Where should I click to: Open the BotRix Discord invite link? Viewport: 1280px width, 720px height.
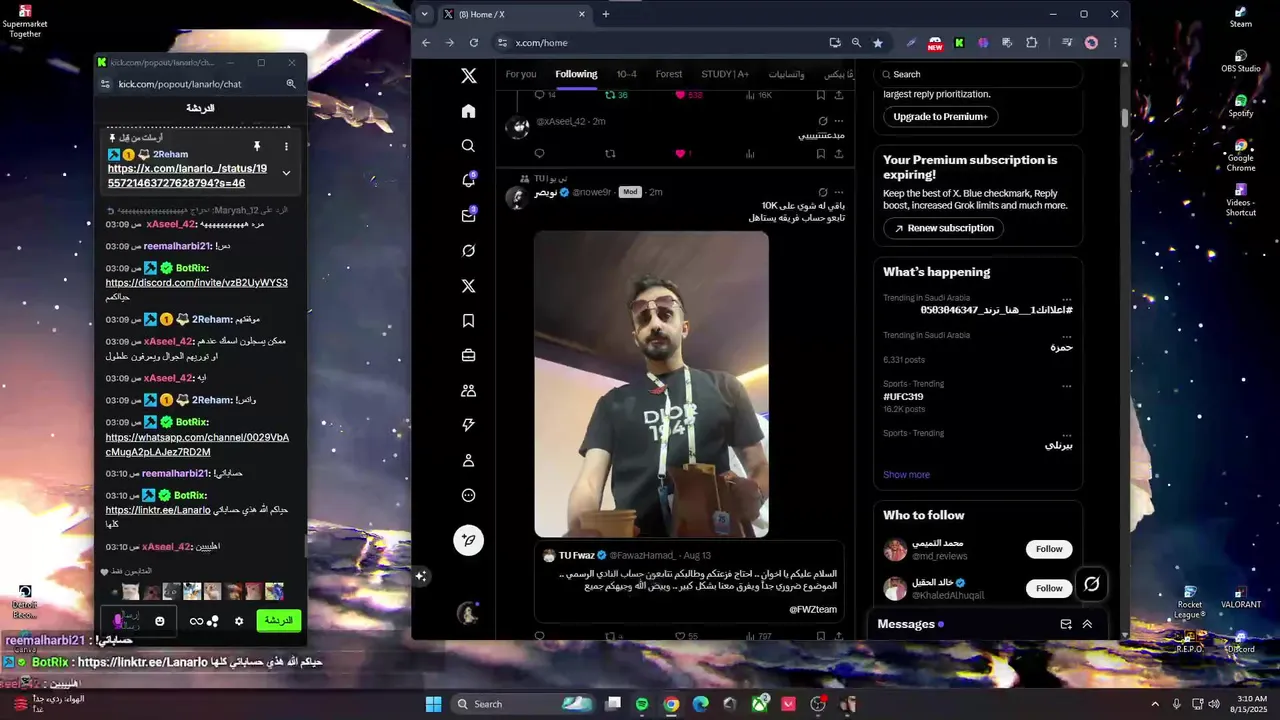(x=197, y=283)
